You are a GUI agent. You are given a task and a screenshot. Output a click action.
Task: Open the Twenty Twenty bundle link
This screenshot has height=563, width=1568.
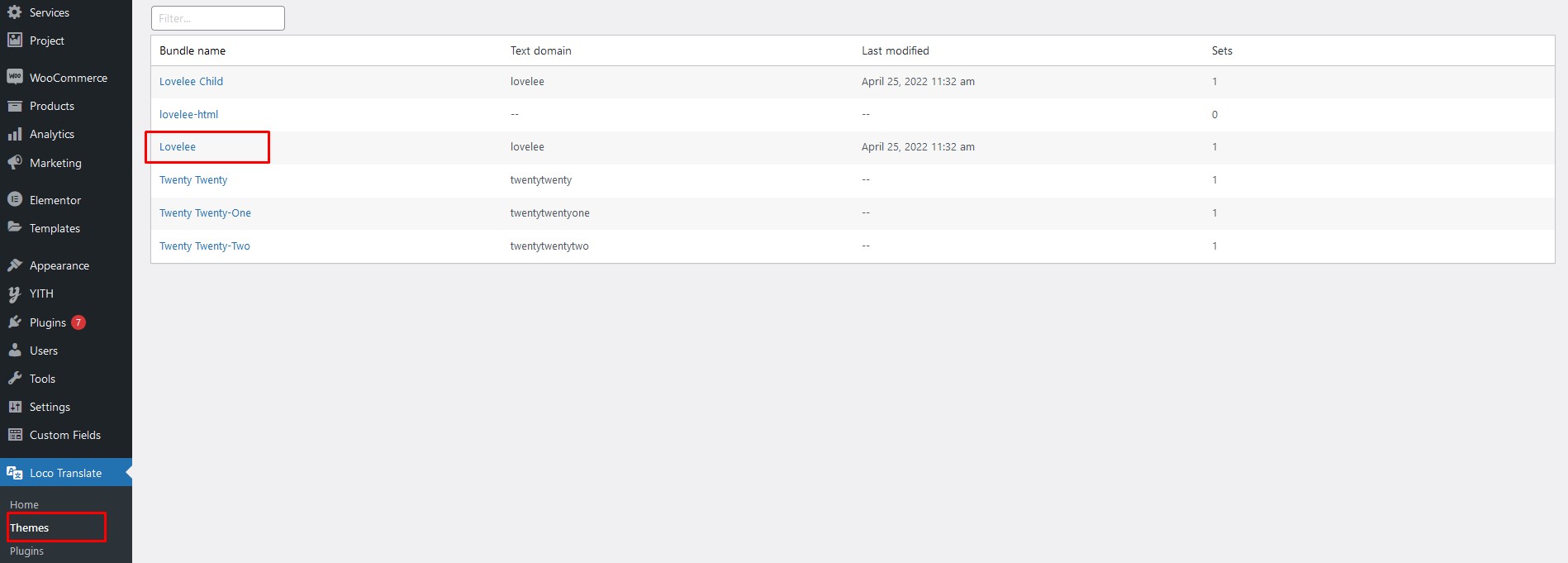193,179
